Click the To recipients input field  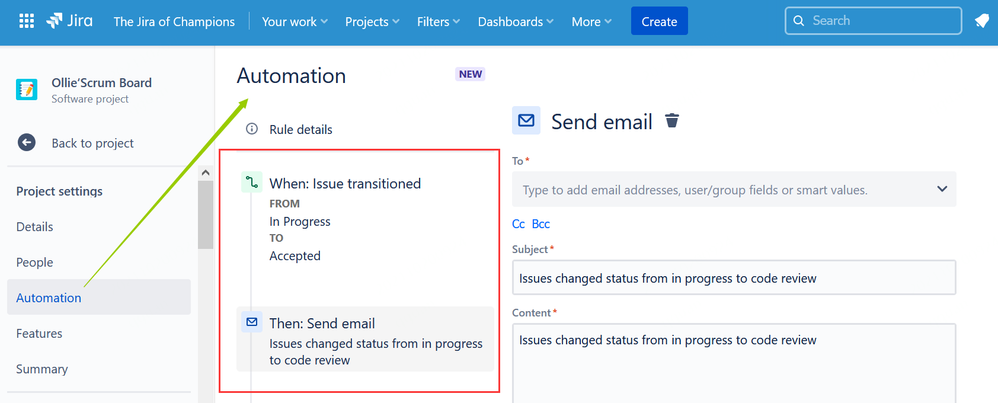pyautogui.click(x=734, y=189)
